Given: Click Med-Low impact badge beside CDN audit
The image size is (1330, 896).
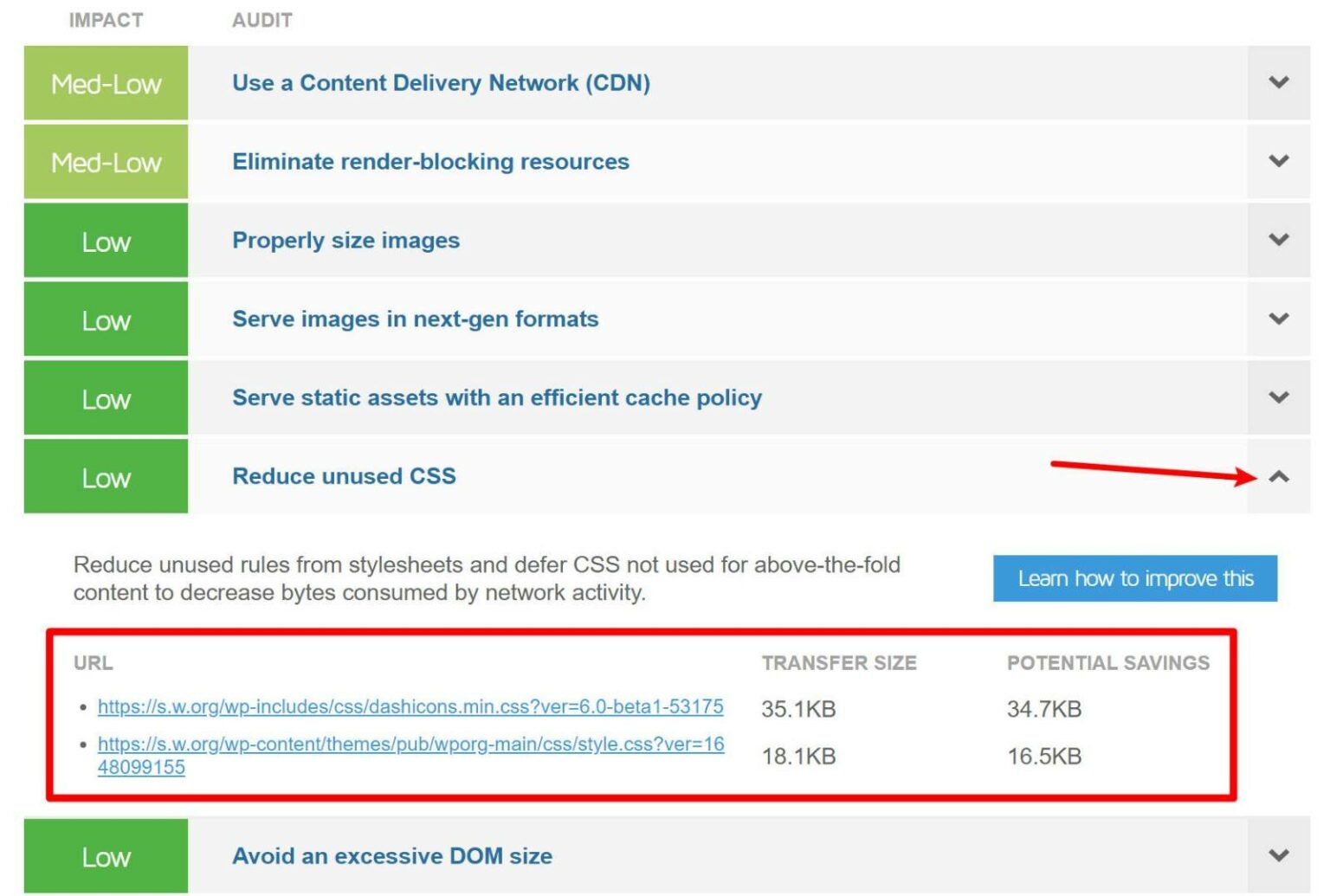Looking at the screenshot, I should pyautogui.click(x=106, y=84).
